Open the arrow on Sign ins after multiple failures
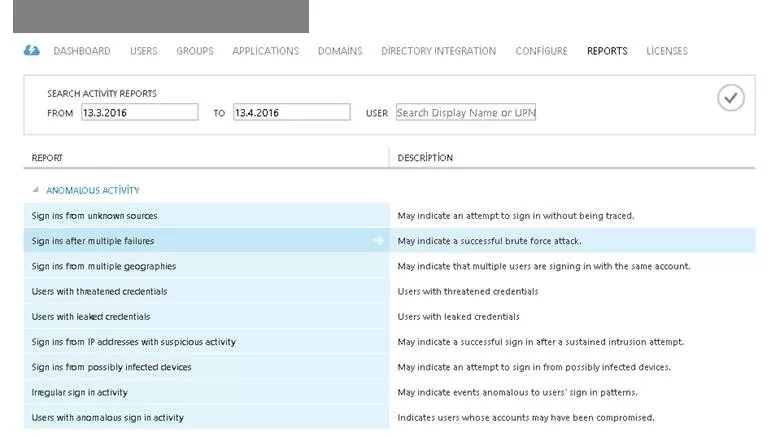Viewport: 780px width, 437px height. click(378, 241)
